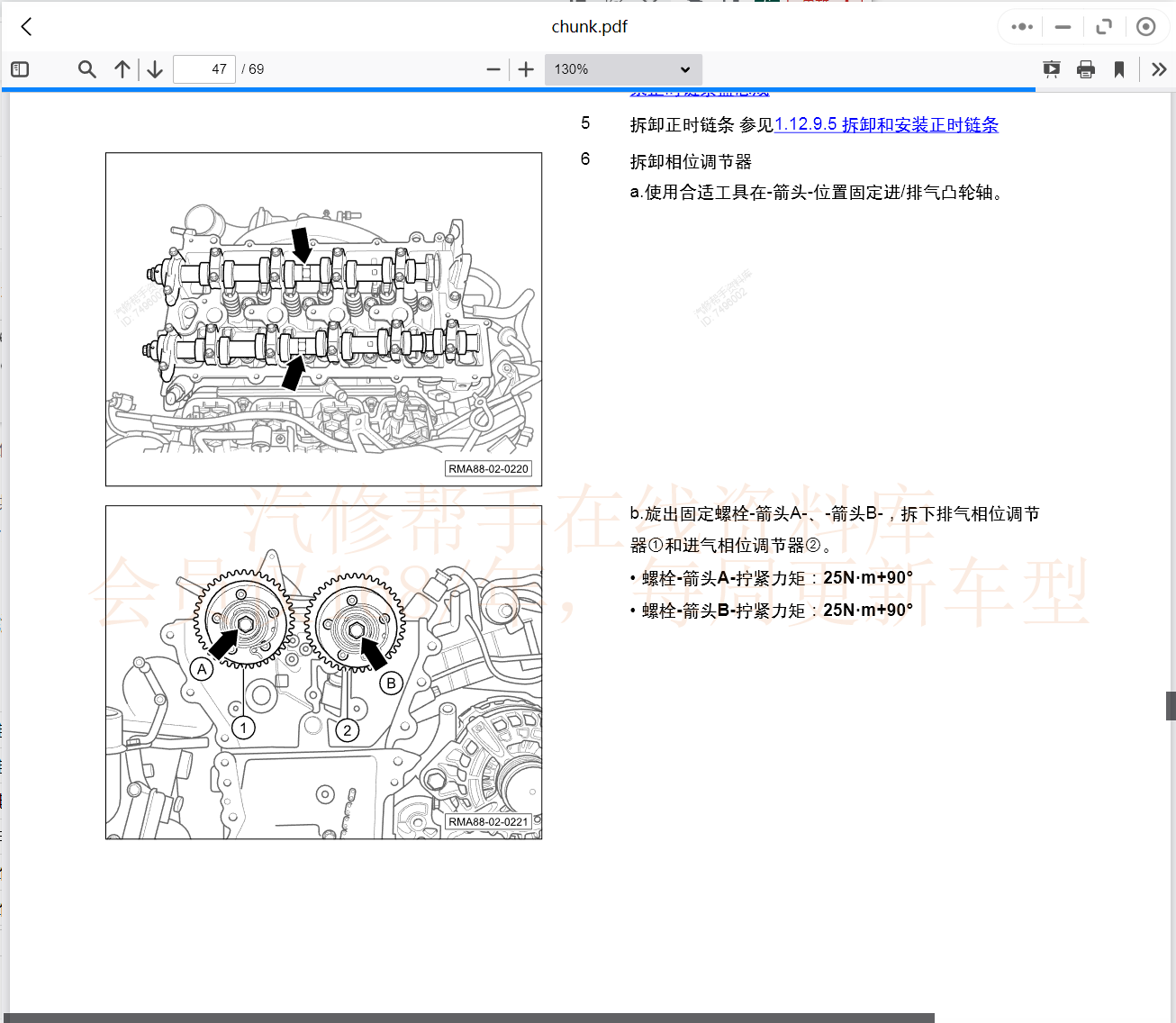Expand the more tools chevron
The height and width of the screenshot is (1023, 1176).
tap(1158, 68)
